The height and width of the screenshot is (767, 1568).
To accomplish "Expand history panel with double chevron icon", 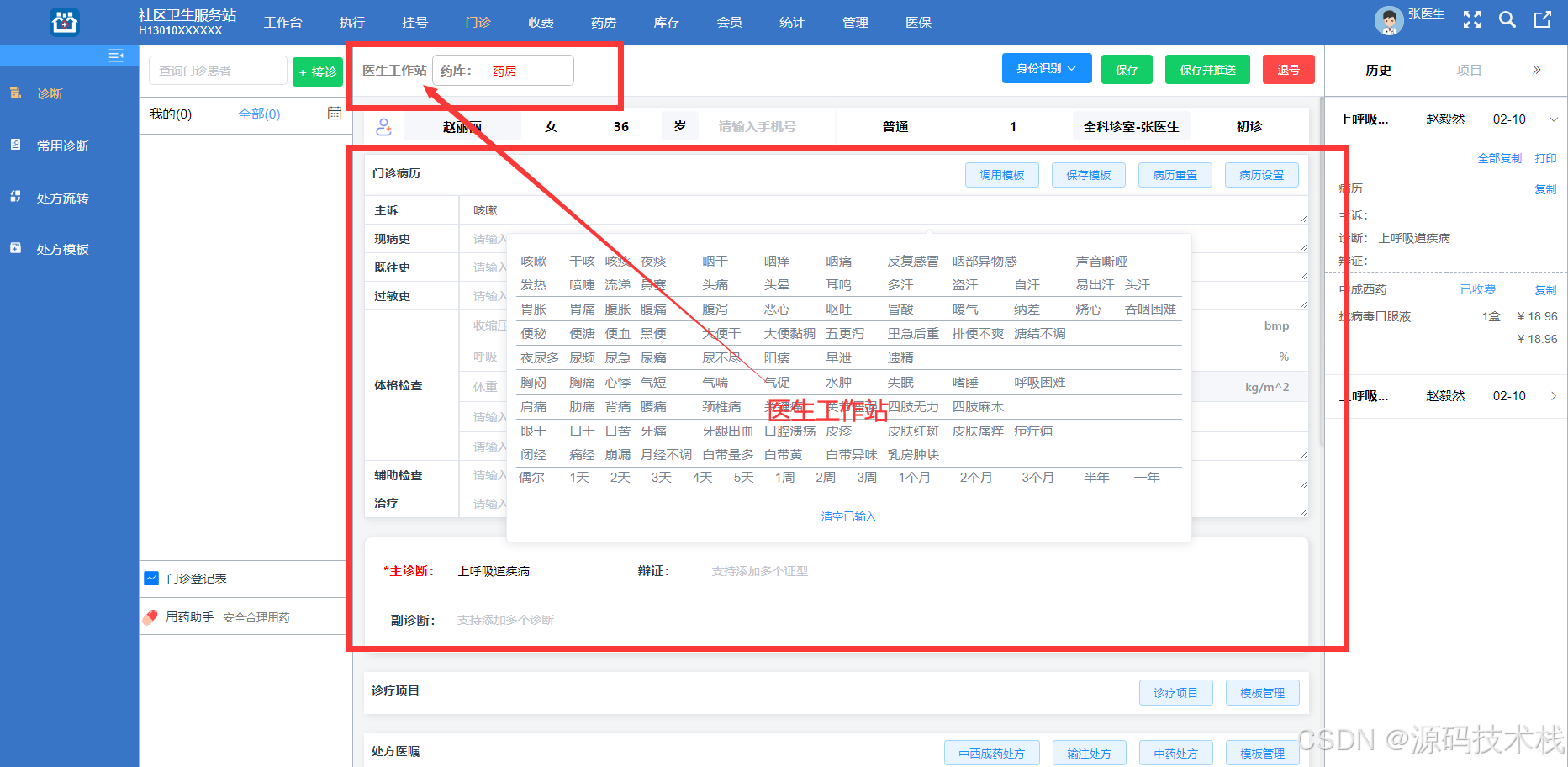I will [x=1537, y=70].
